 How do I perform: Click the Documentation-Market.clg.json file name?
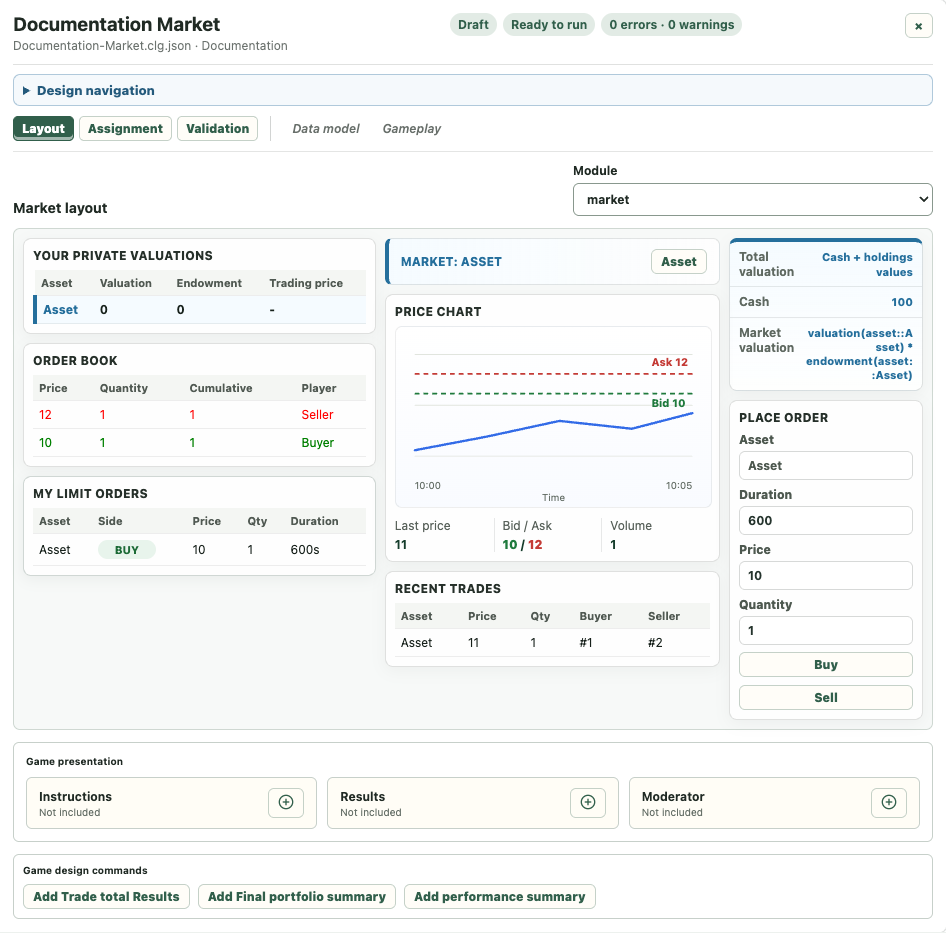tap(102, 46)
